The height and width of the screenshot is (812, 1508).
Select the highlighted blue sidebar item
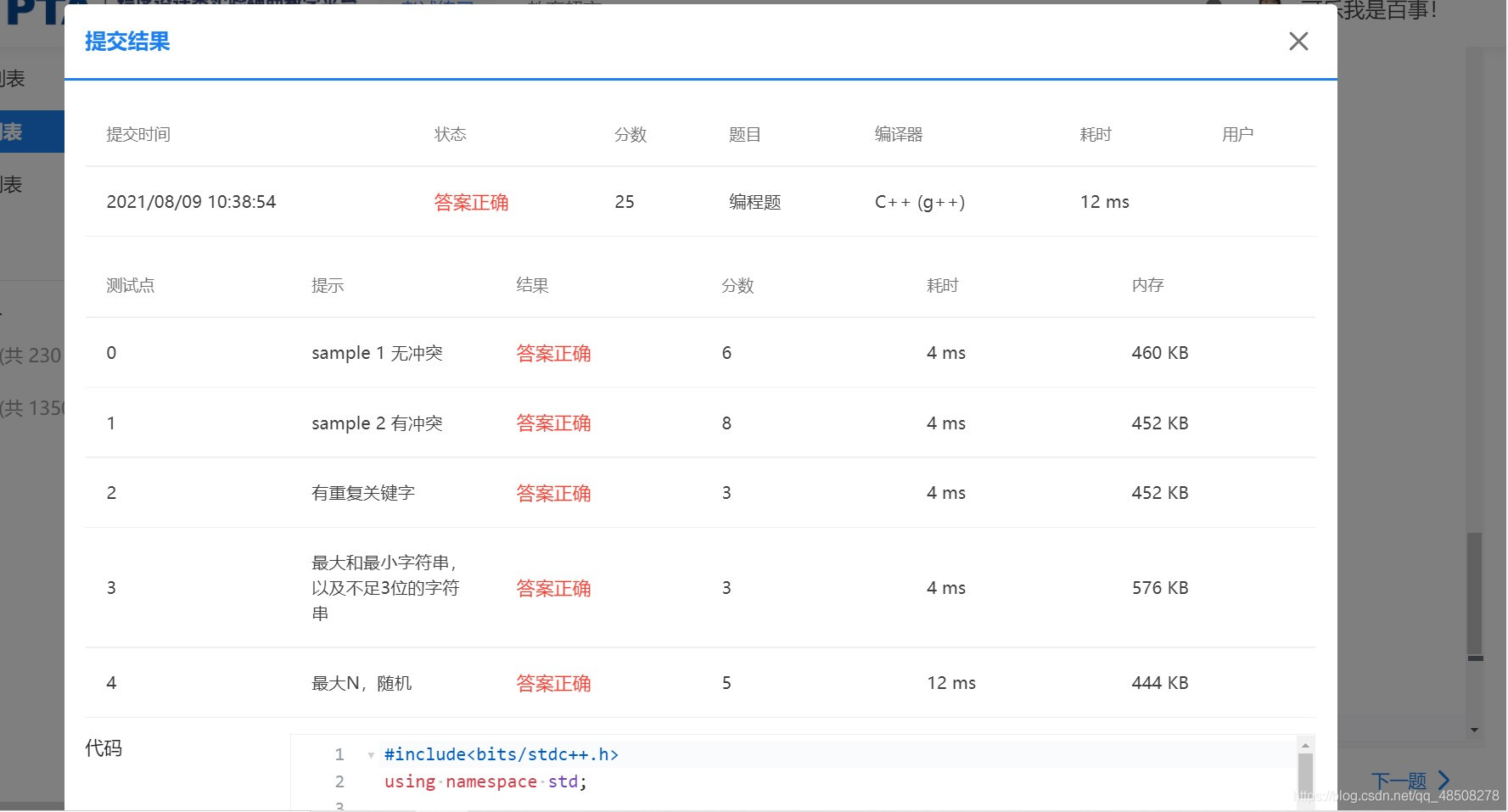pos(32,132)
